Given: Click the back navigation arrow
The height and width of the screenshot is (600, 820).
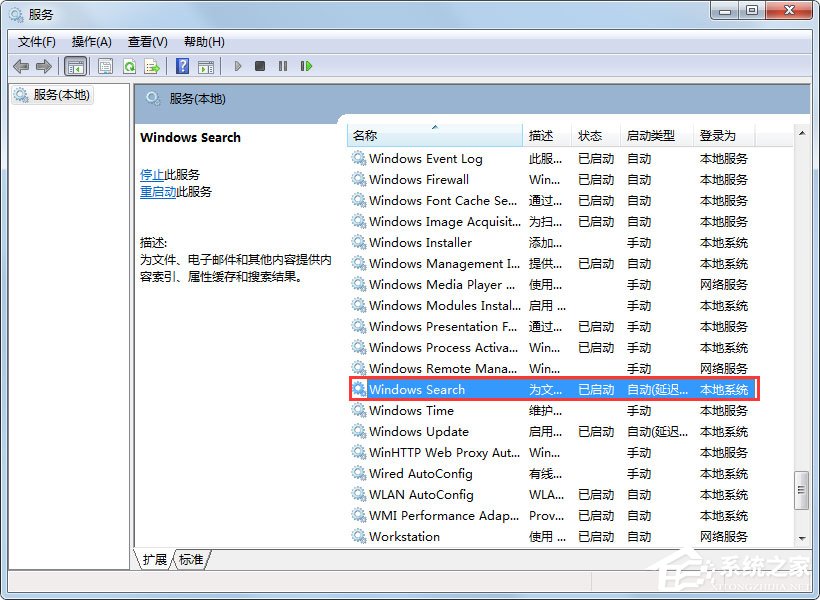Looking at the screenshot, I should coord(22,66).
